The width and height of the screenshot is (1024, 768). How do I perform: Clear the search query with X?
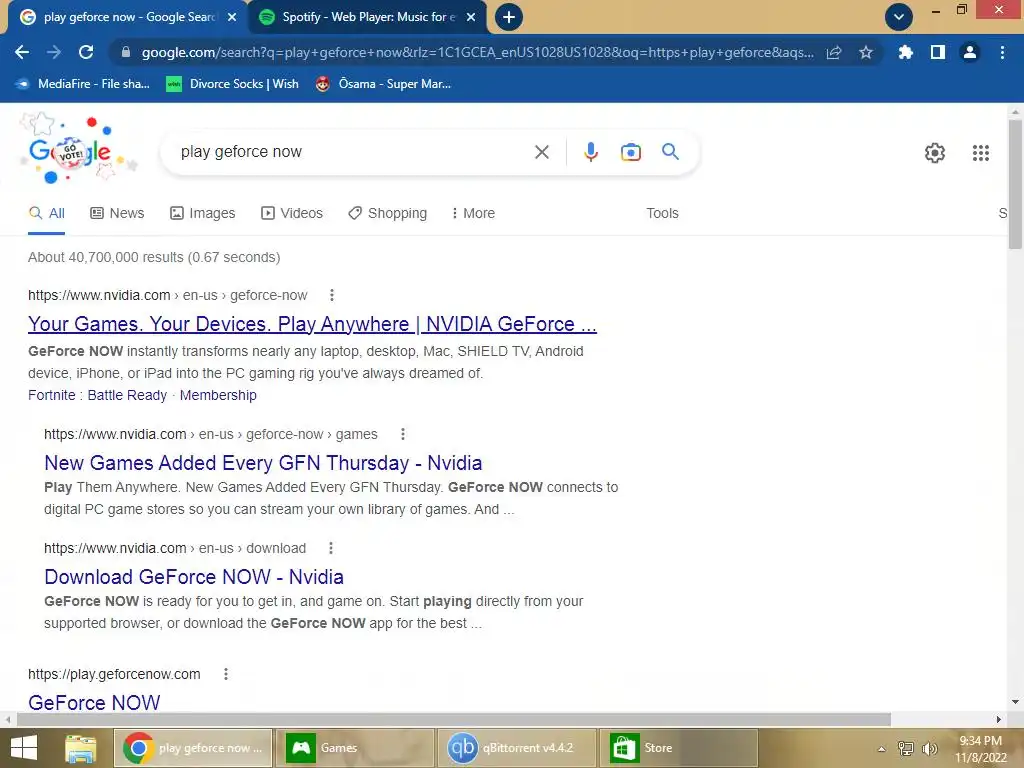pyautogui.click(x=541, y=152)
